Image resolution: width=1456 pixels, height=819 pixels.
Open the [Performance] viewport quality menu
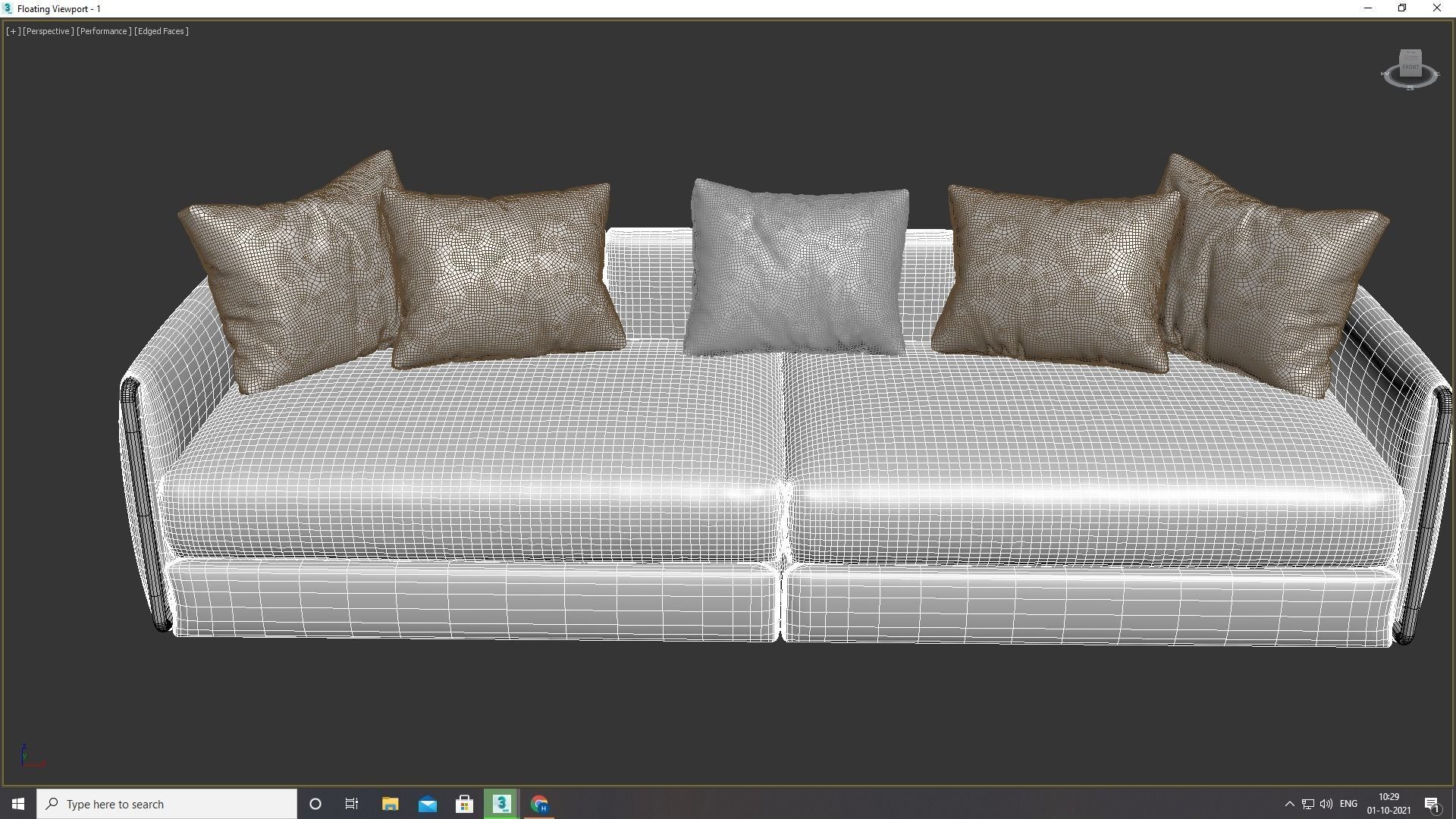[x=104, y=31]
